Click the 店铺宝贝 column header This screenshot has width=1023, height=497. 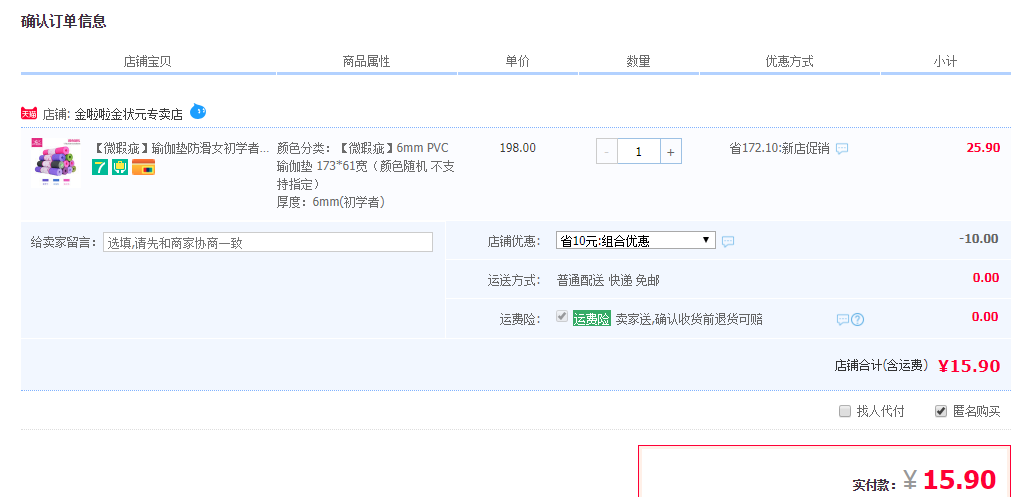pos(147,62)
